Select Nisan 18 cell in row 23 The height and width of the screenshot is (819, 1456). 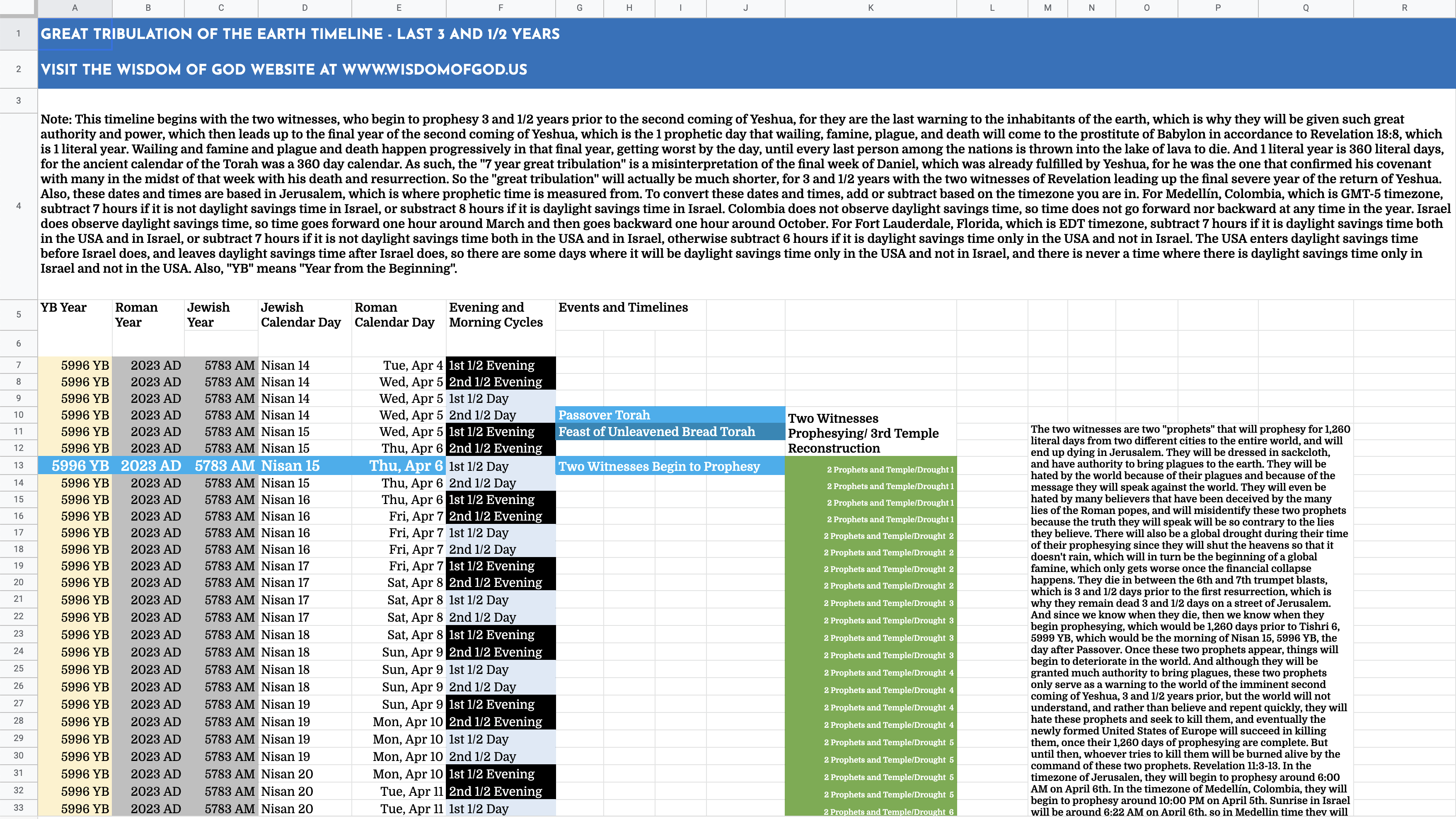tap(305, 635)
